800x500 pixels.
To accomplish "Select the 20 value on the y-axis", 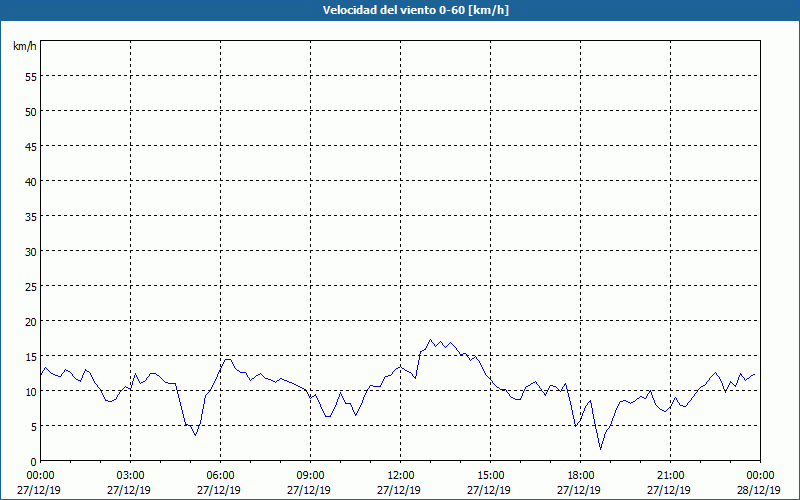I will pyautogui.click(x=31, y=321).
